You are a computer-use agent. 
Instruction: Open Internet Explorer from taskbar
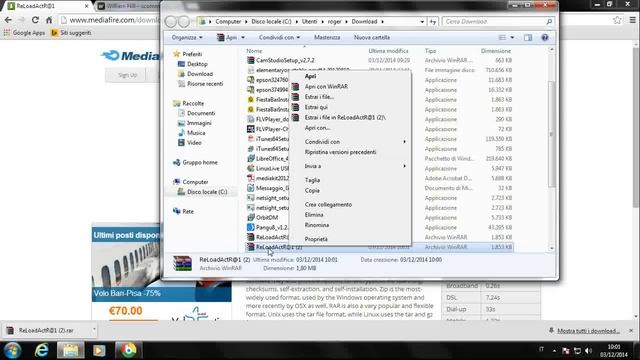[x=41, y=350]
